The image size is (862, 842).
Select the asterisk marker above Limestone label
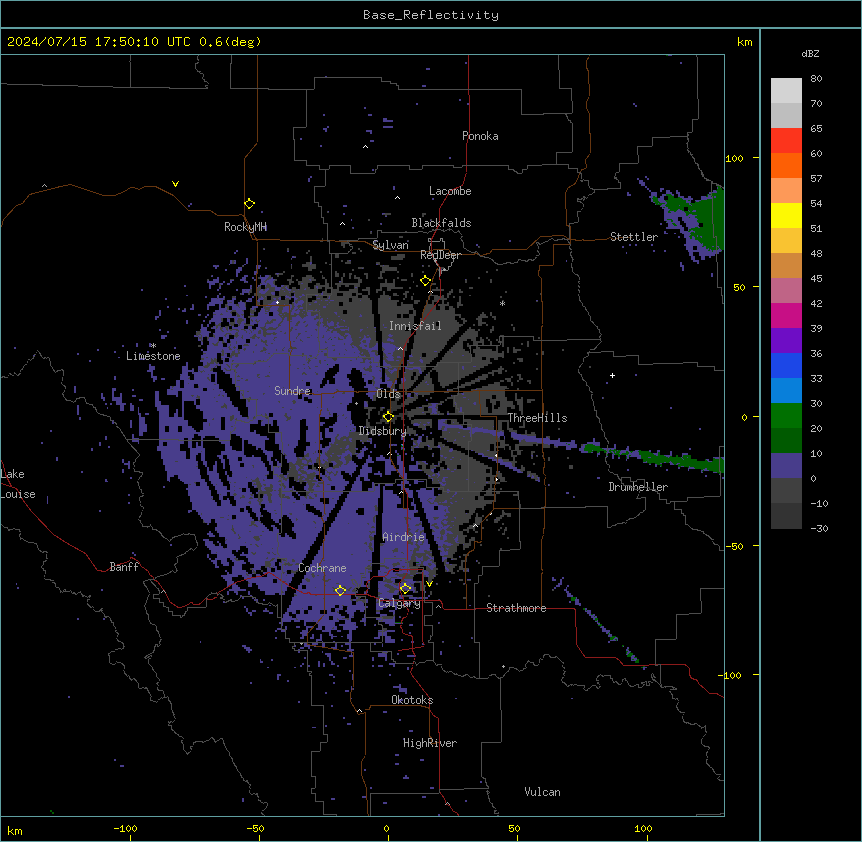coord(153,346)
